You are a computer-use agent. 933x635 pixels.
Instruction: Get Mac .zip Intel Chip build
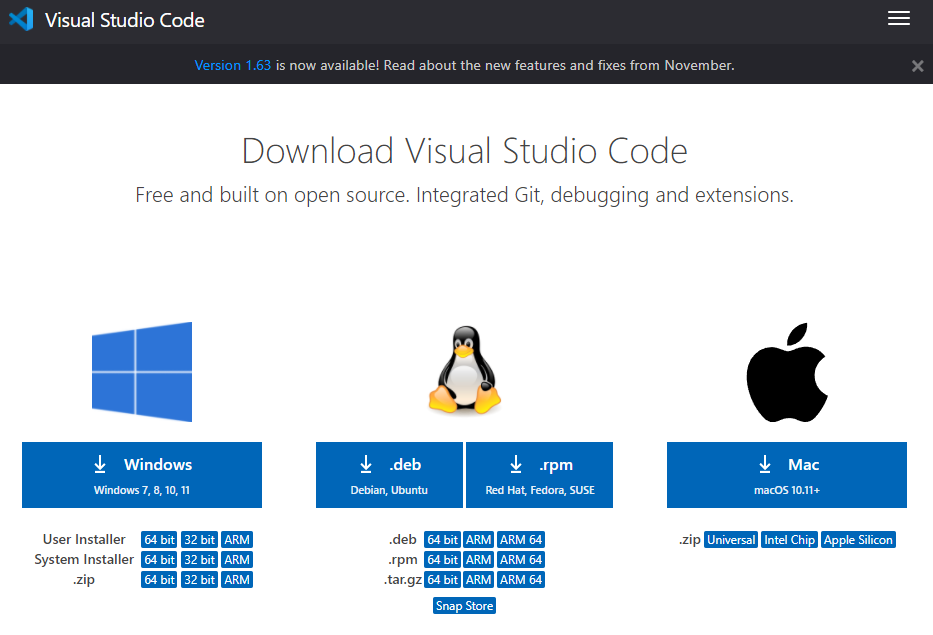coord(789,540)
